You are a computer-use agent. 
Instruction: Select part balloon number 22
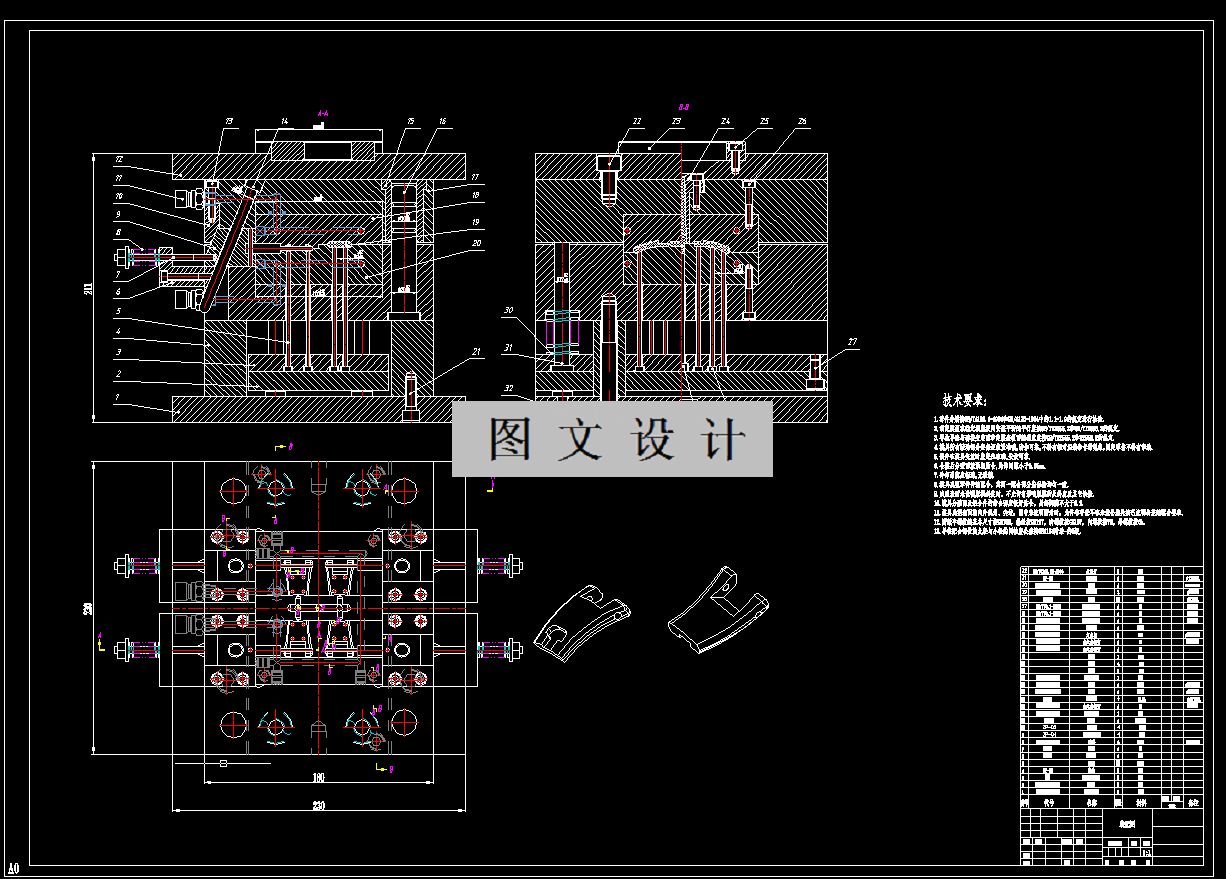[636, 121]
